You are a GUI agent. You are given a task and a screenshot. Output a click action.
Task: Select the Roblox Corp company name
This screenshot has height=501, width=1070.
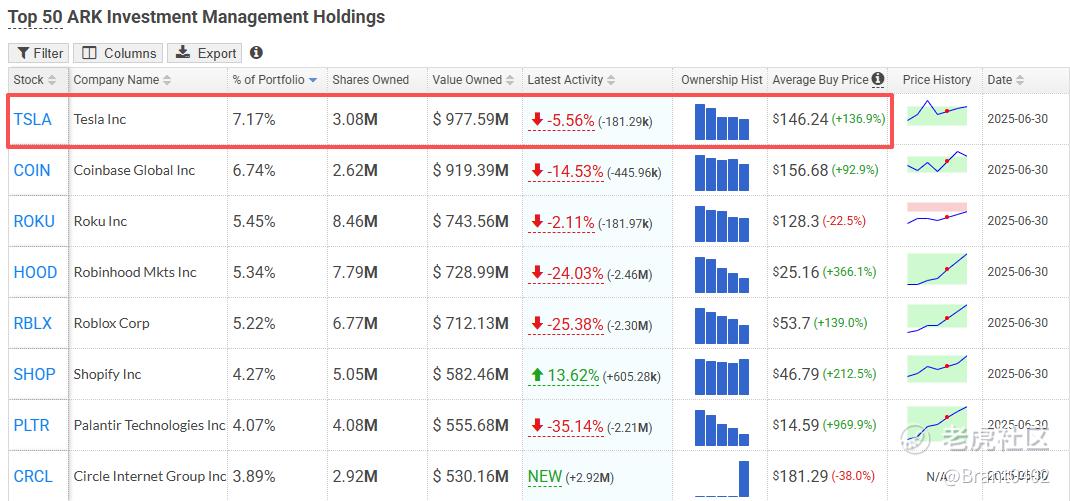pyautogui.click(x=111, y=323)
